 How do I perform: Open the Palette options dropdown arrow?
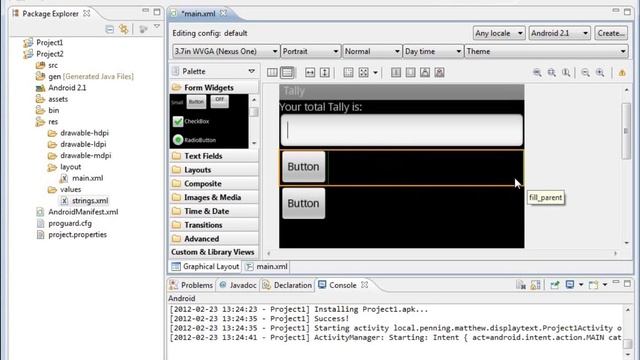[251, 71]
